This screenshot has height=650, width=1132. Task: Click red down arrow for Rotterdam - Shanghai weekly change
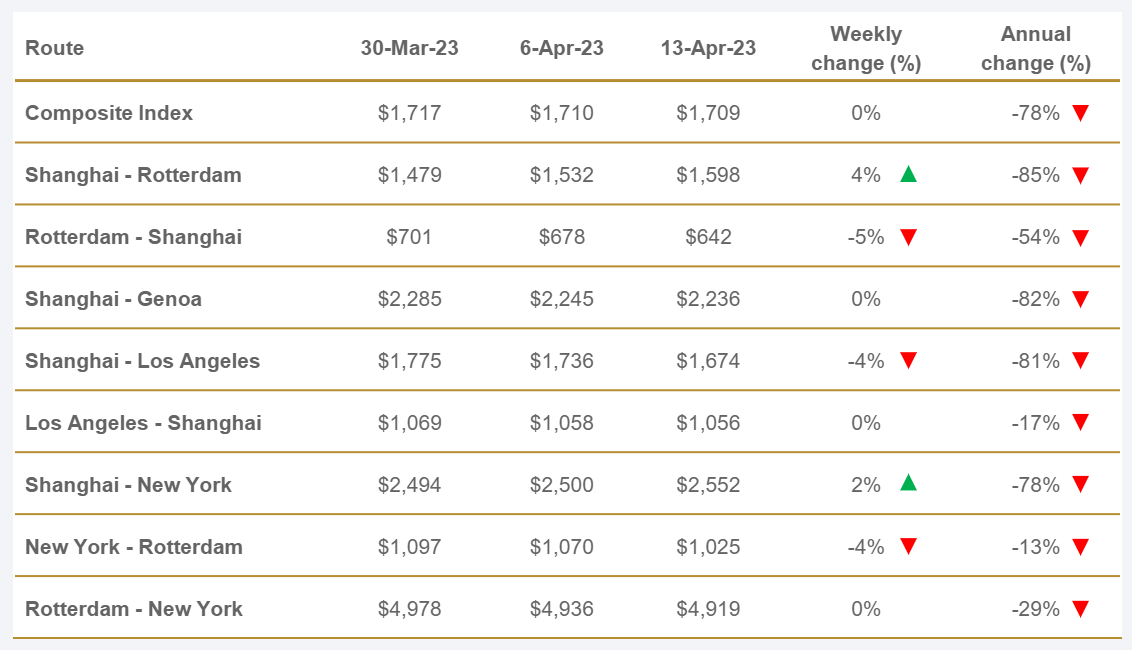click(x=908, y=237)
